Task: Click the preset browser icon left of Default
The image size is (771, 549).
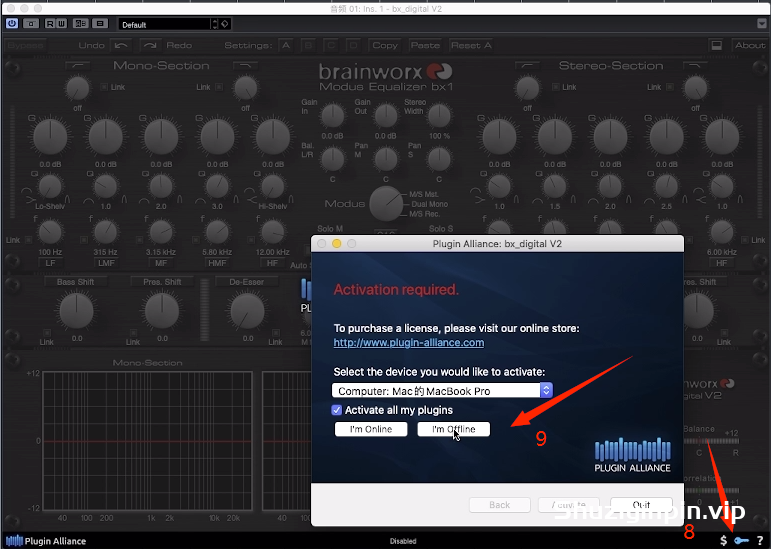Action: (x=100, y=24)
